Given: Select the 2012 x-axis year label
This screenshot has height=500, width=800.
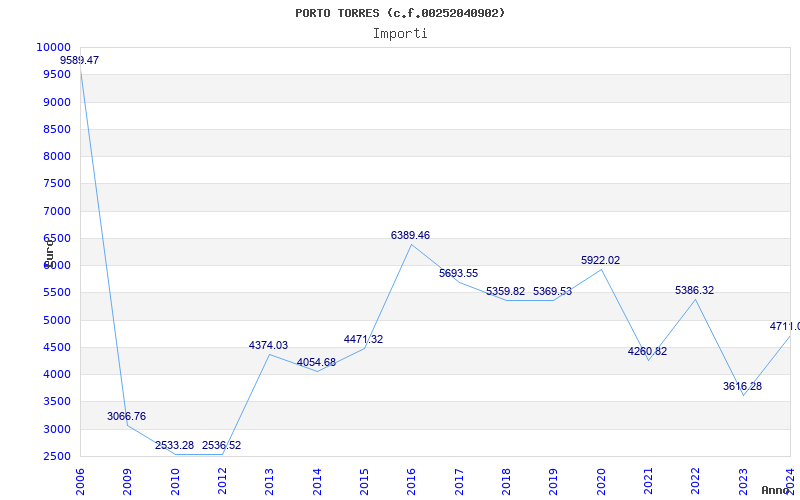Looking at the screenshot, I should [222, 482].
